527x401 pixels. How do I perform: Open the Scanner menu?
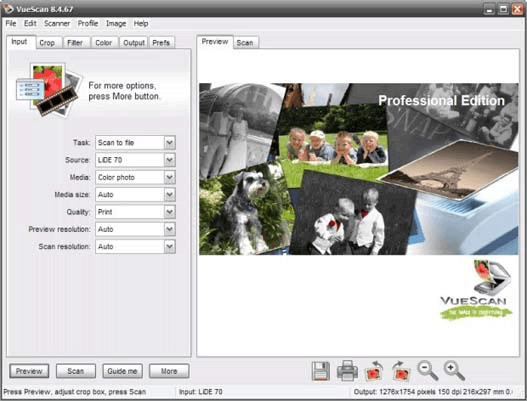[57, 24]
